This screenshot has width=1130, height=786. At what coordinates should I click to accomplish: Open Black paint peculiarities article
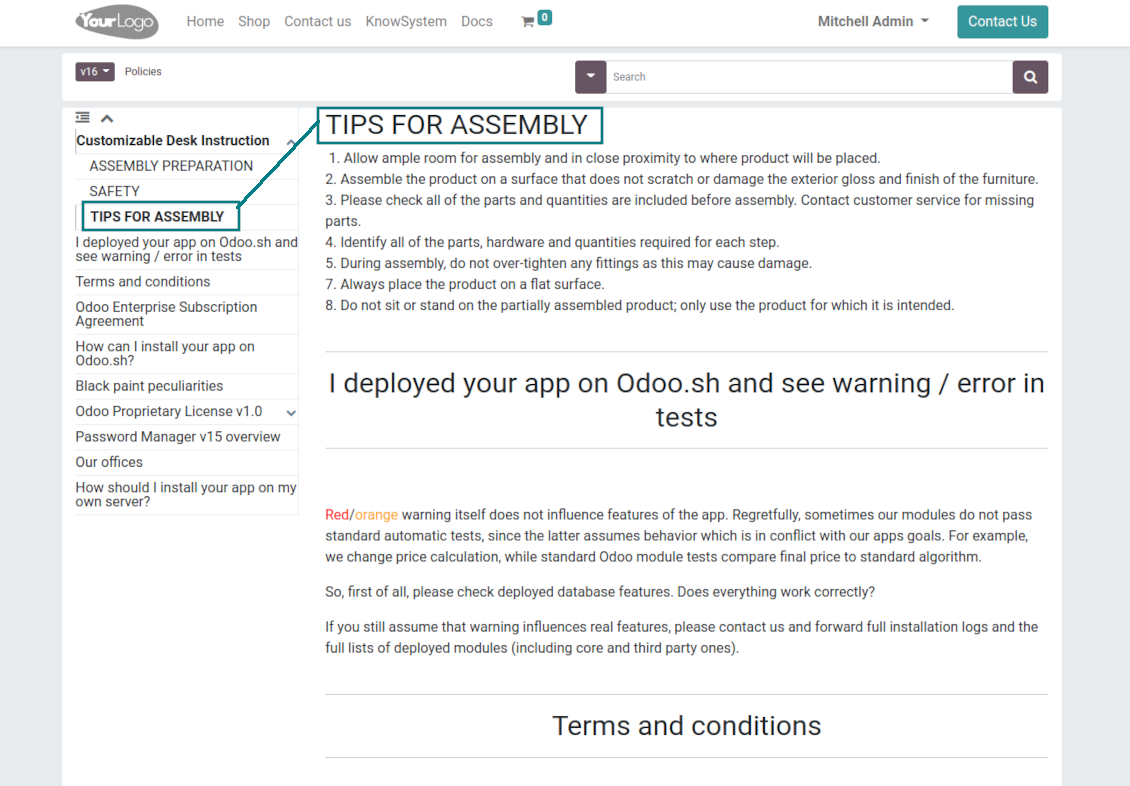149,386
